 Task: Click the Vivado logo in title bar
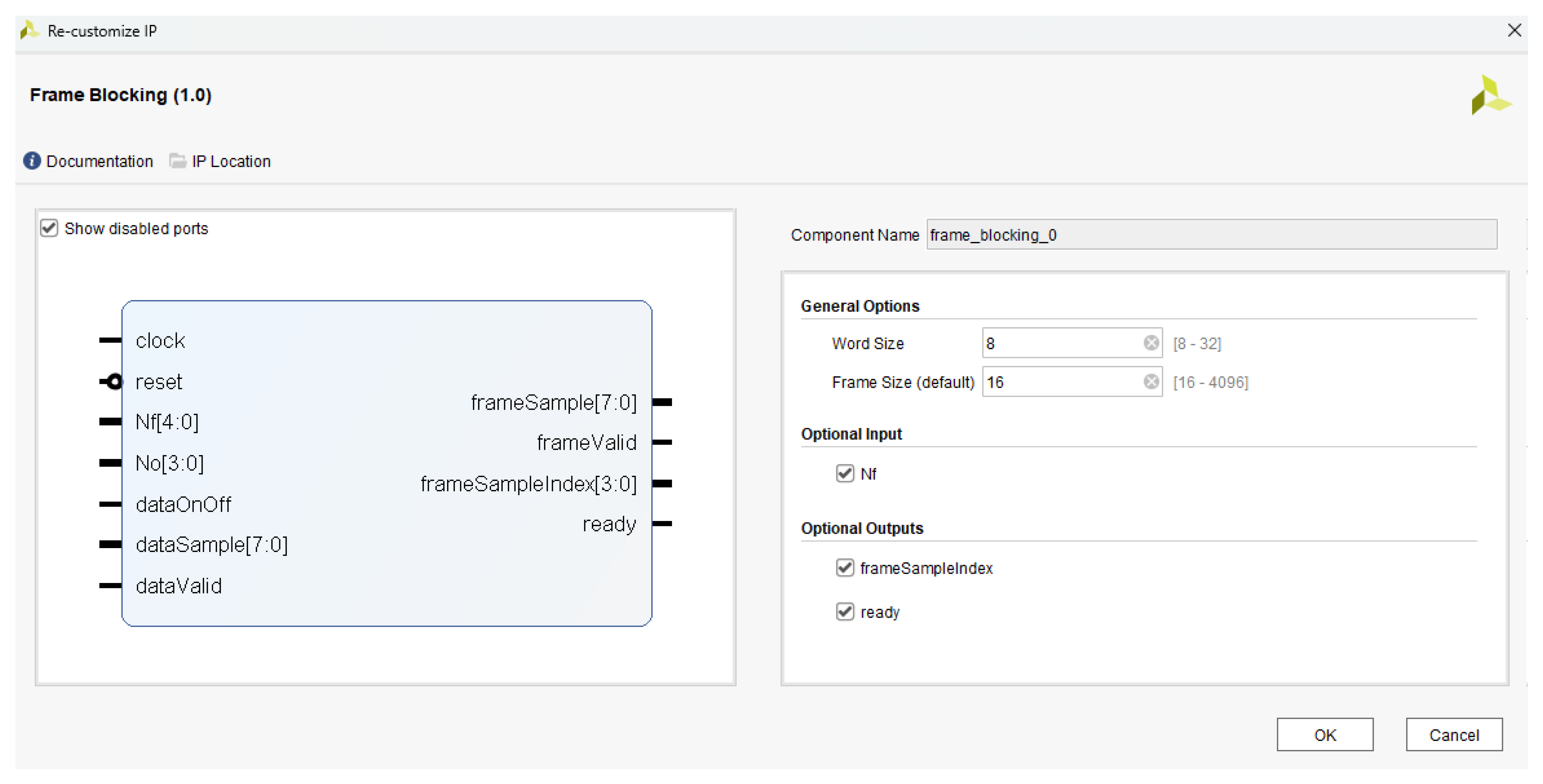[29, 31]
